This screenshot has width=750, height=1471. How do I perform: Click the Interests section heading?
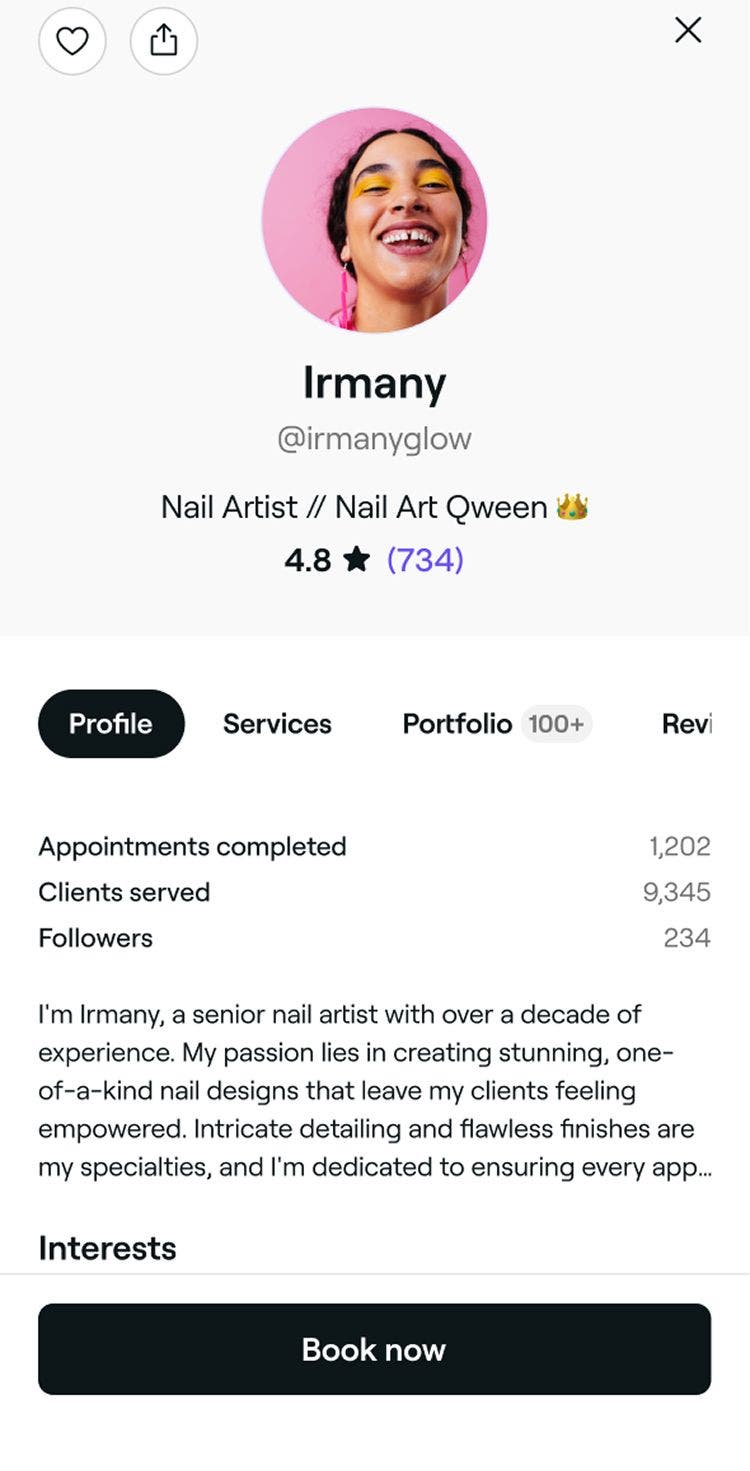[107, 1248]
